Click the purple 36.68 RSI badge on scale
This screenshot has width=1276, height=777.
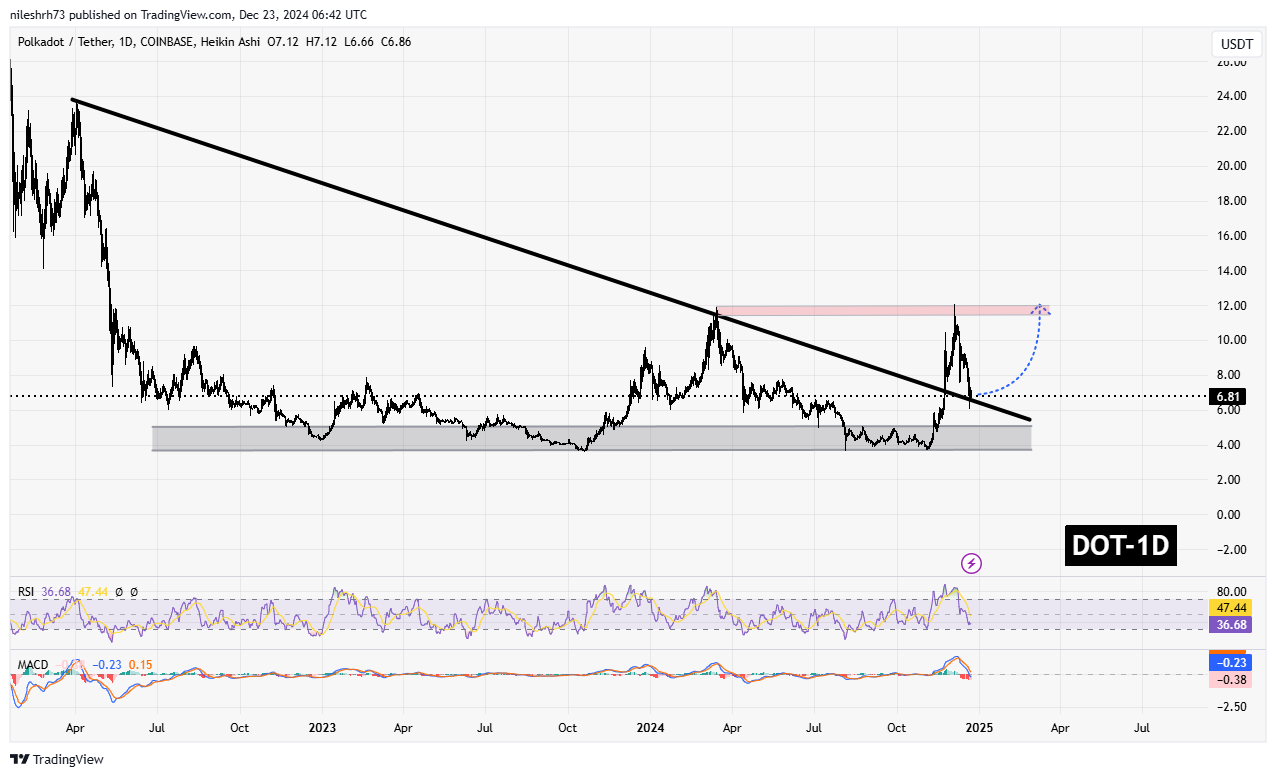coord(1229,623)
